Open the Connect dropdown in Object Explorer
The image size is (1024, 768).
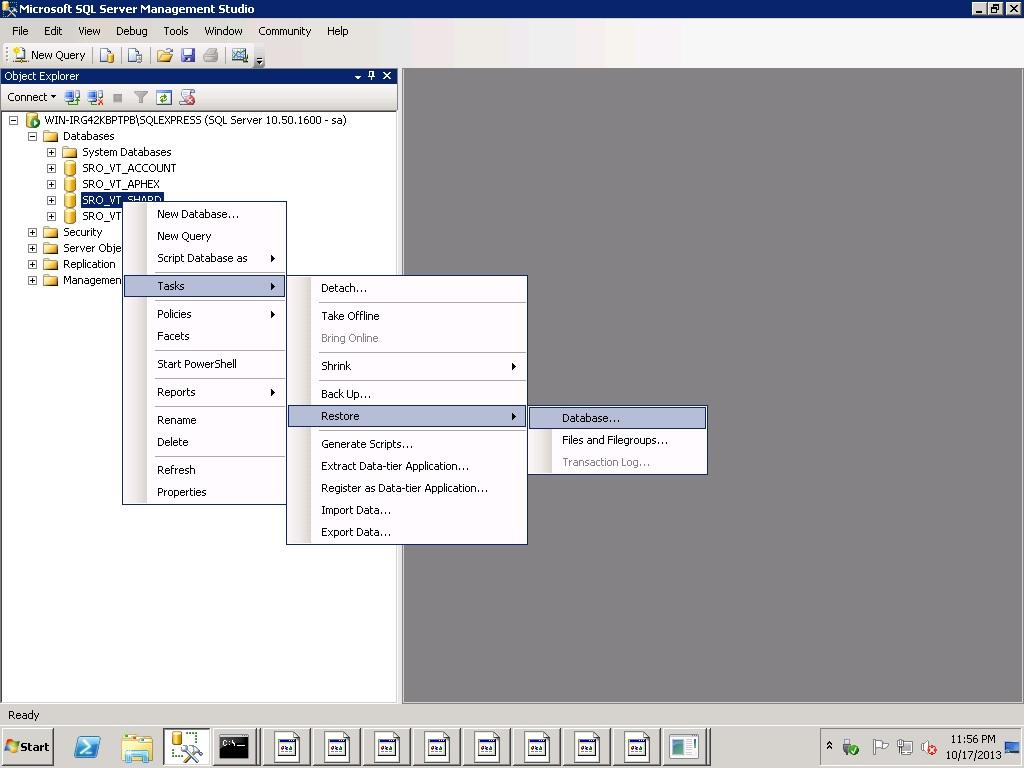(x=31, y=97)
